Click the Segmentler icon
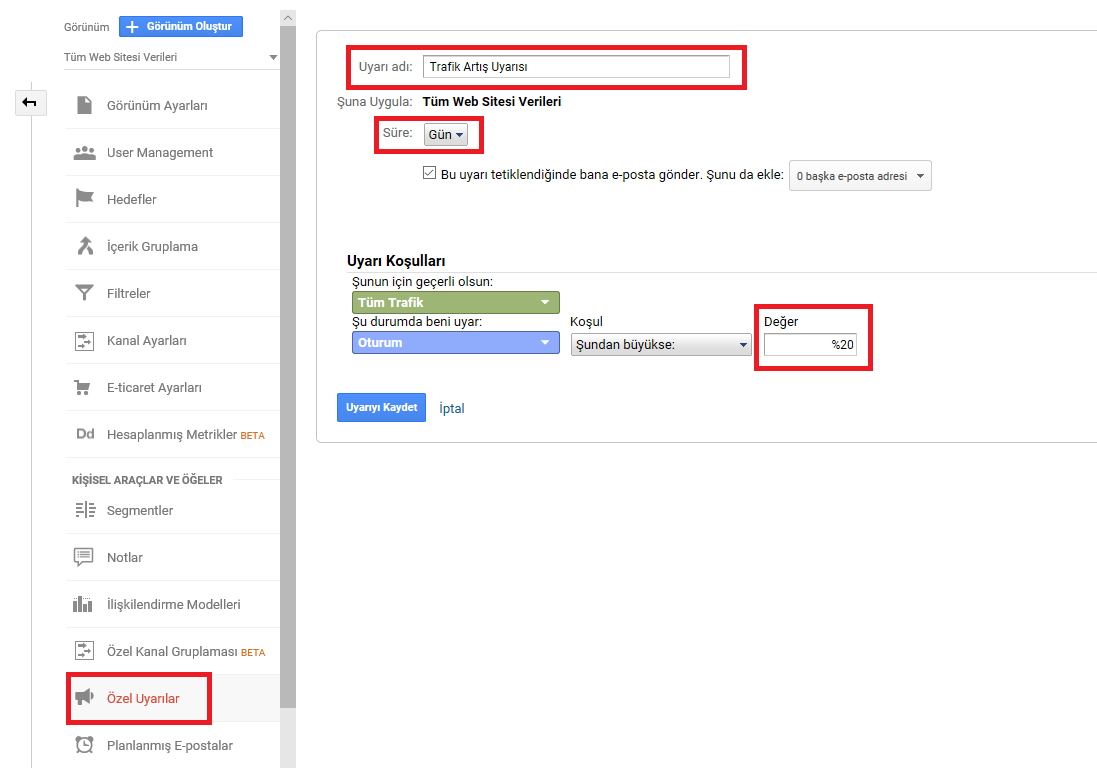Viewport: 1097px width, 768px height. [85, 510]
